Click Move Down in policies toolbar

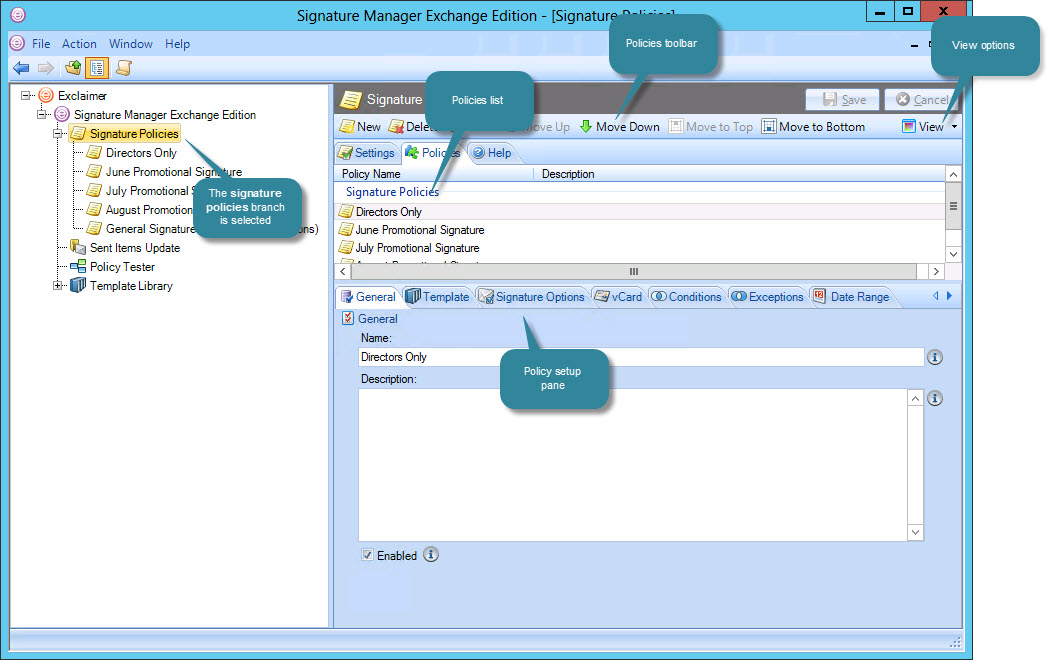tap(619, 126)
